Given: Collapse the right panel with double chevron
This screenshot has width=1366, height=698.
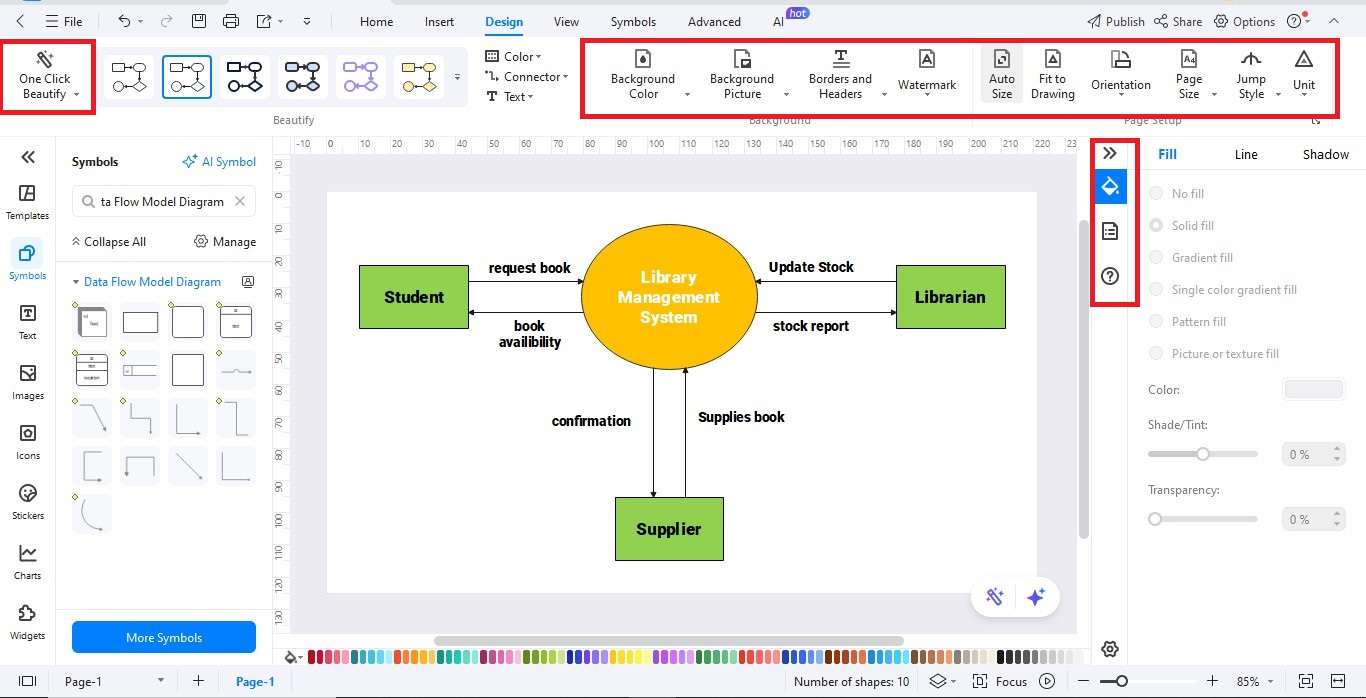Looking at the screenshot, I should point(1109,153).
